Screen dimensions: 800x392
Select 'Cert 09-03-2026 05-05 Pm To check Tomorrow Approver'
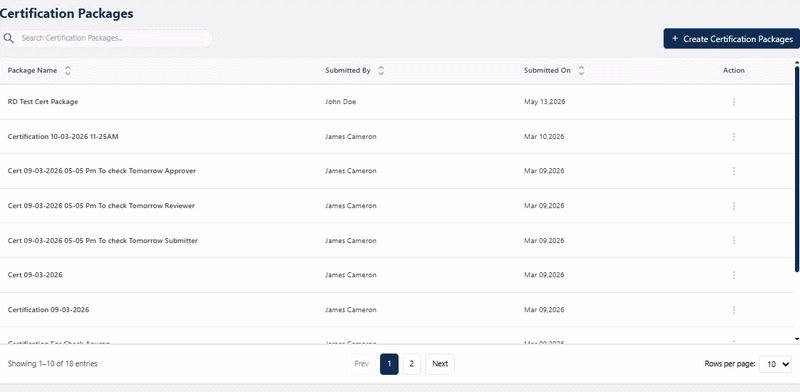102,171
